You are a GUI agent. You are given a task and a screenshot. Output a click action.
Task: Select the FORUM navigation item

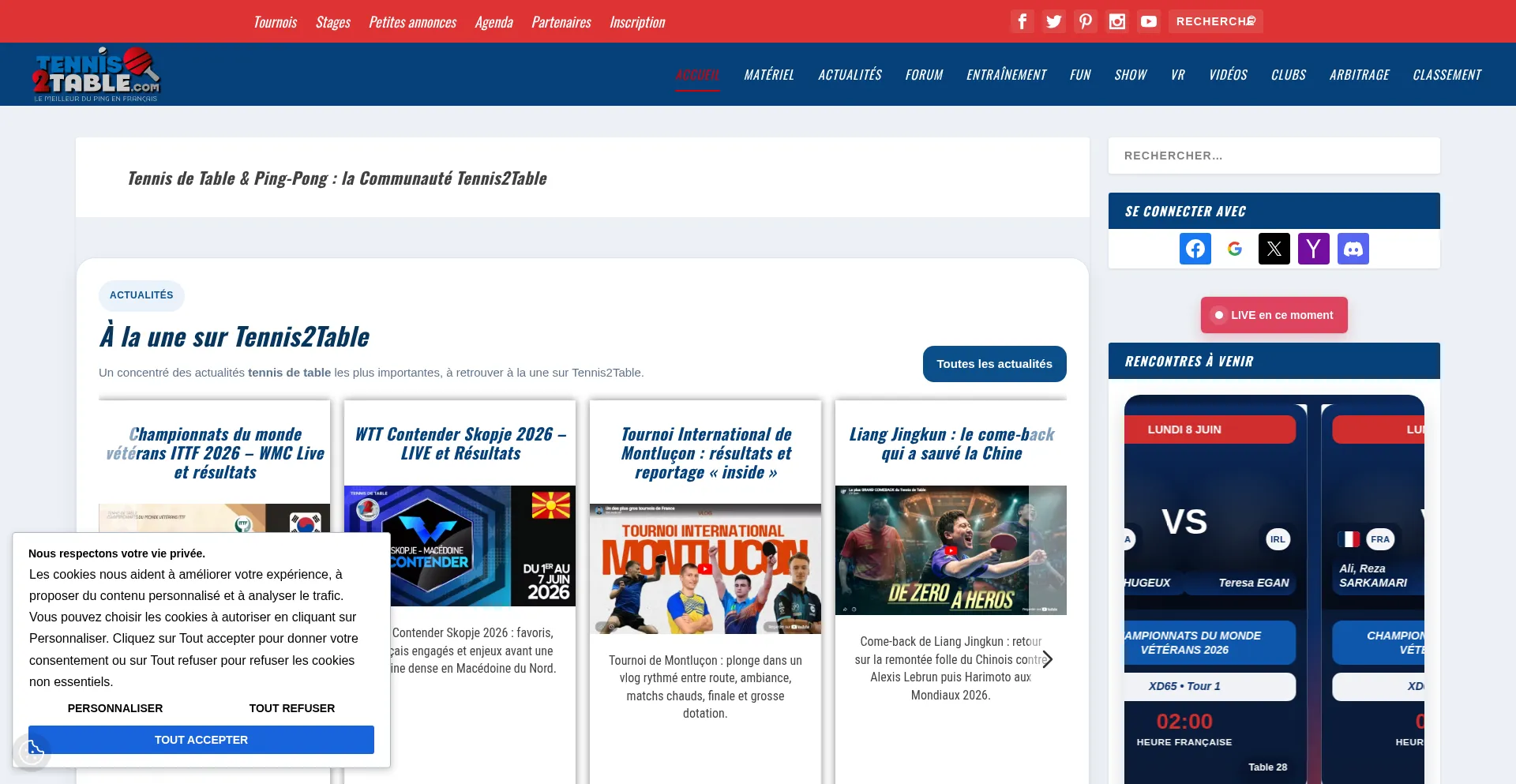tap(925, 75)
